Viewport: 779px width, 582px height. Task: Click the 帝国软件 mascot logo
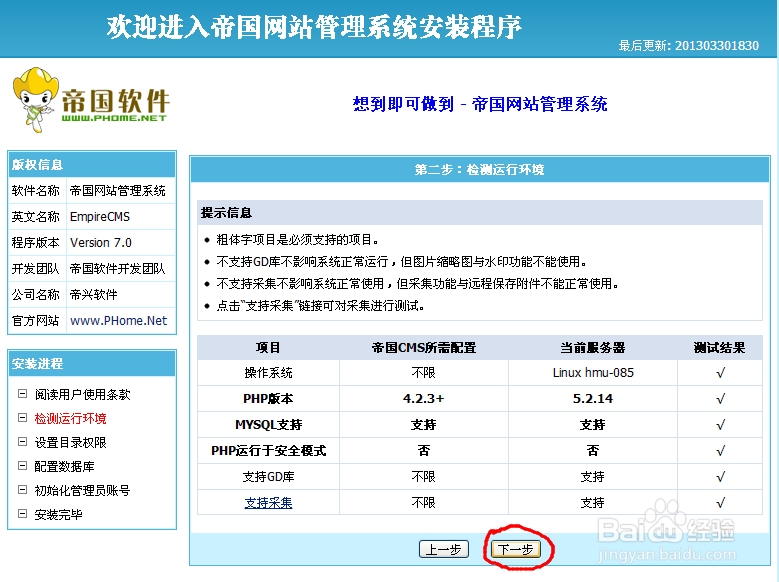[x=91, y=100]
